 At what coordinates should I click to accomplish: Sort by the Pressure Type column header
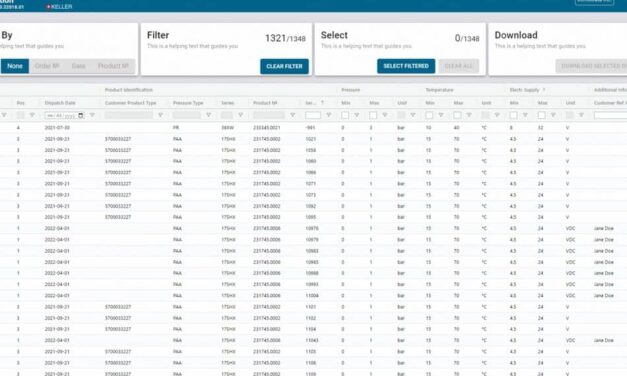click(x=188, y=103)
